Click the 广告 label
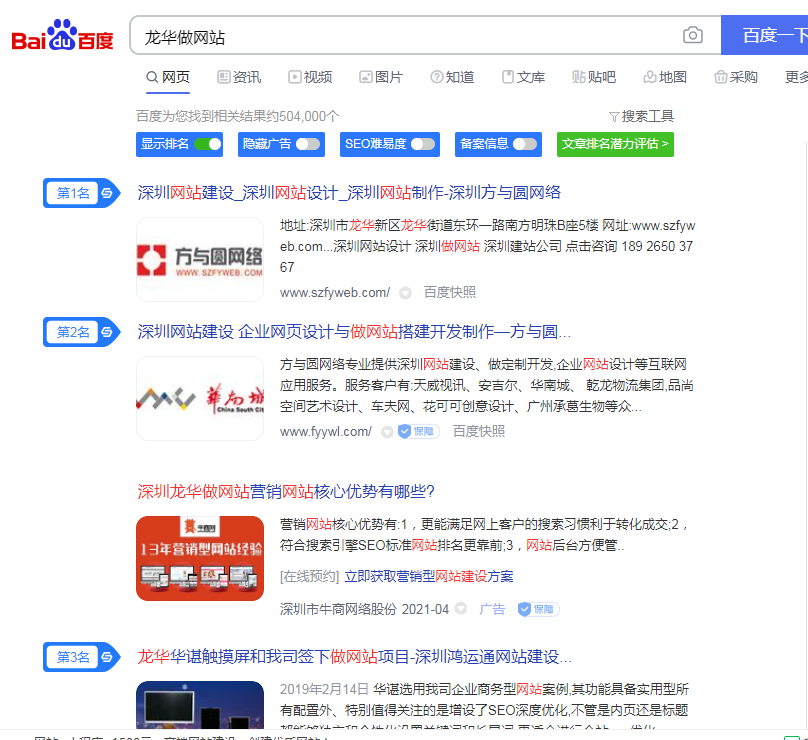This screenshot has height=740, width=808. coord(492,609)
